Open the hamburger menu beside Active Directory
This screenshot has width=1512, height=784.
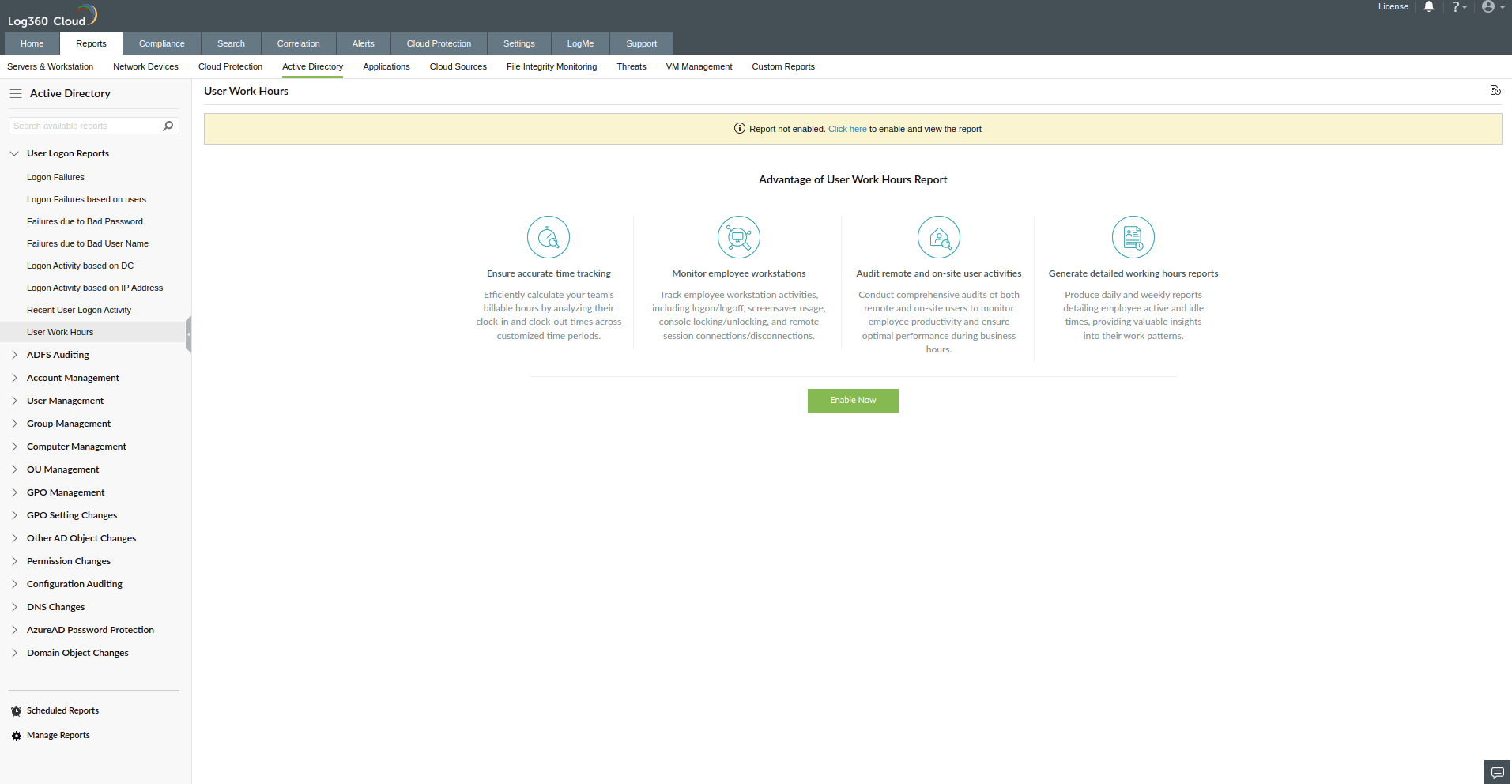[x=15, y=93]
